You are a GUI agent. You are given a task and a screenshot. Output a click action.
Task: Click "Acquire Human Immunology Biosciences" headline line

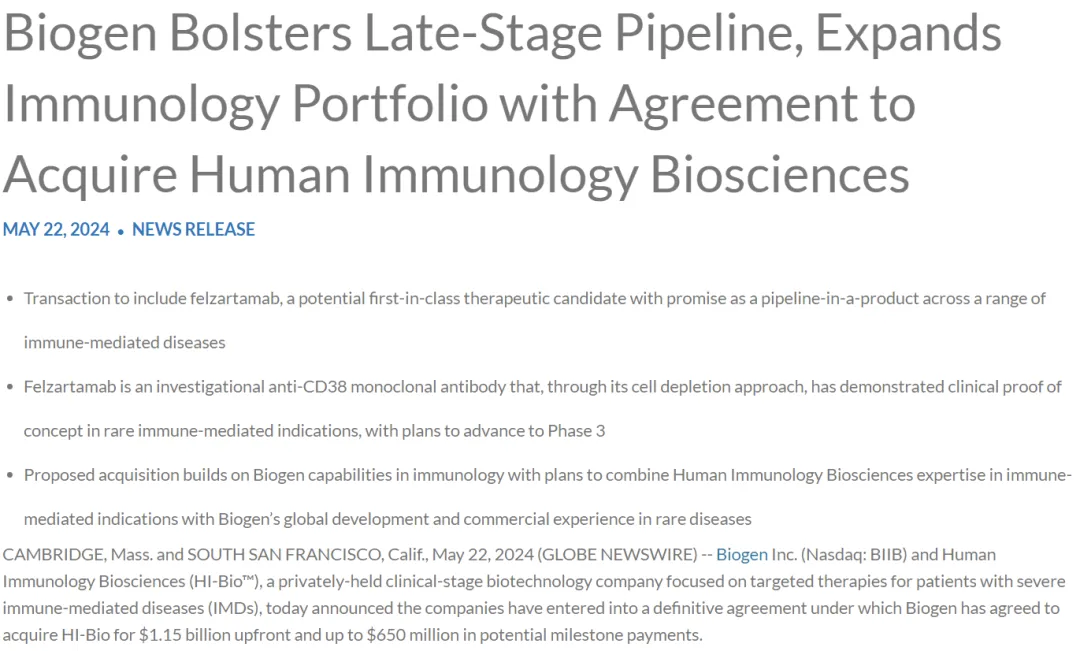coord(456,174)
